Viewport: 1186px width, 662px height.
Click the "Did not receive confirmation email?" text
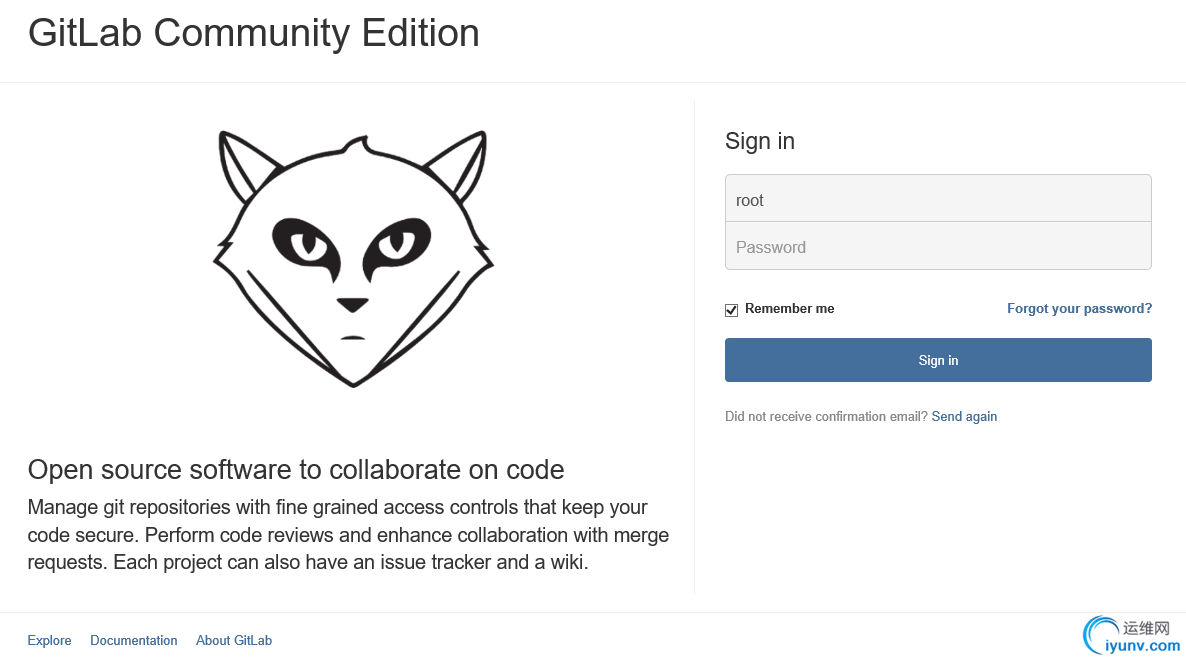pyautogui.click(x=826, y=417)
